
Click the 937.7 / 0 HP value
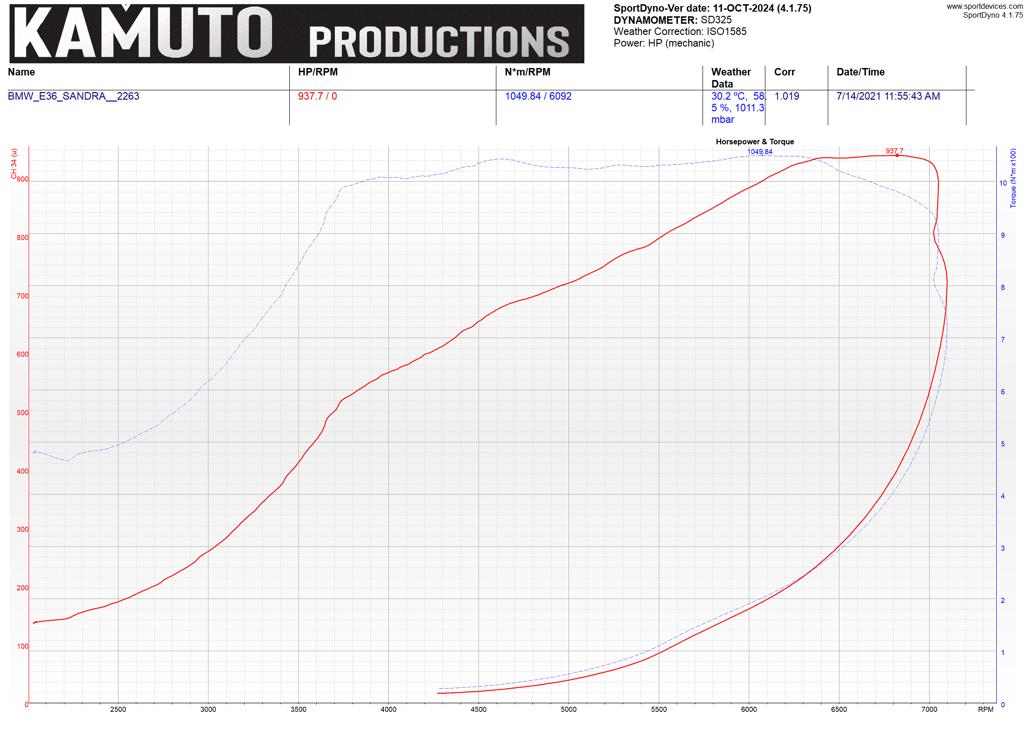coord(317,96)
